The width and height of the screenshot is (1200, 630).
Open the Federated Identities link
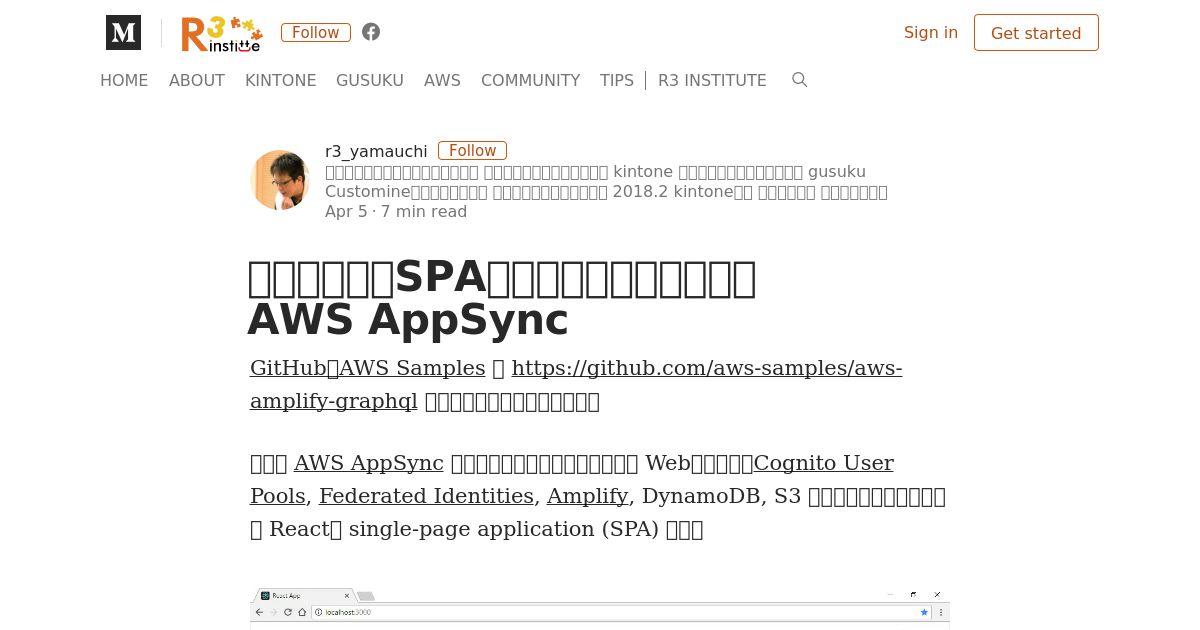click(426, 496)
